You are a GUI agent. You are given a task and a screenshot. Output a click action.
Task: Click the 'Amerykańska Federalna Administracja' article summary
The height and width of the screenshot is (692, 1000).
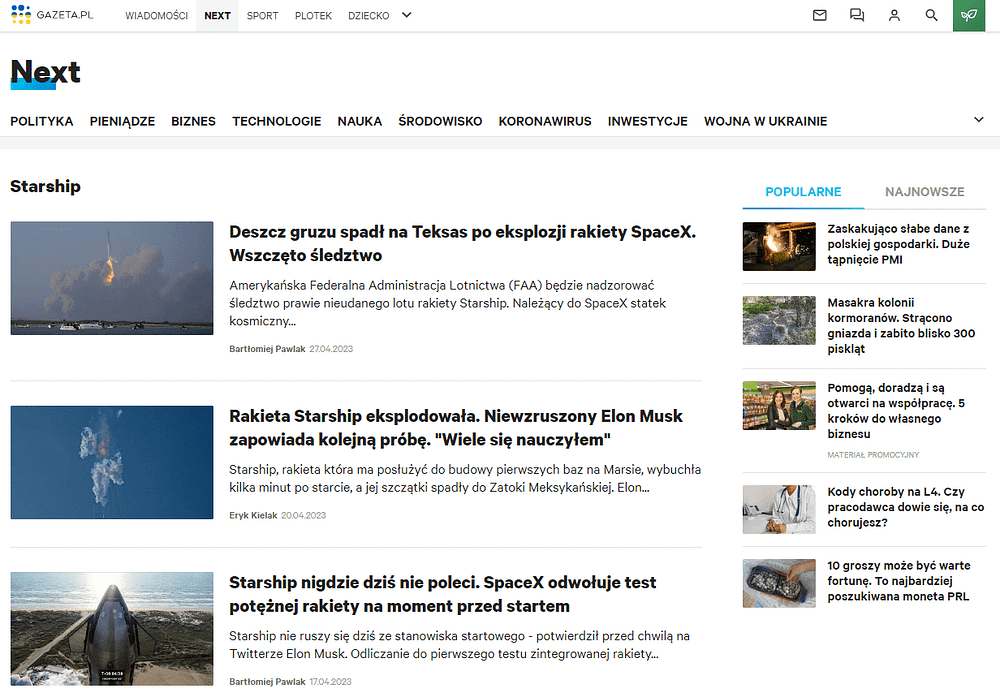(448, 303)
